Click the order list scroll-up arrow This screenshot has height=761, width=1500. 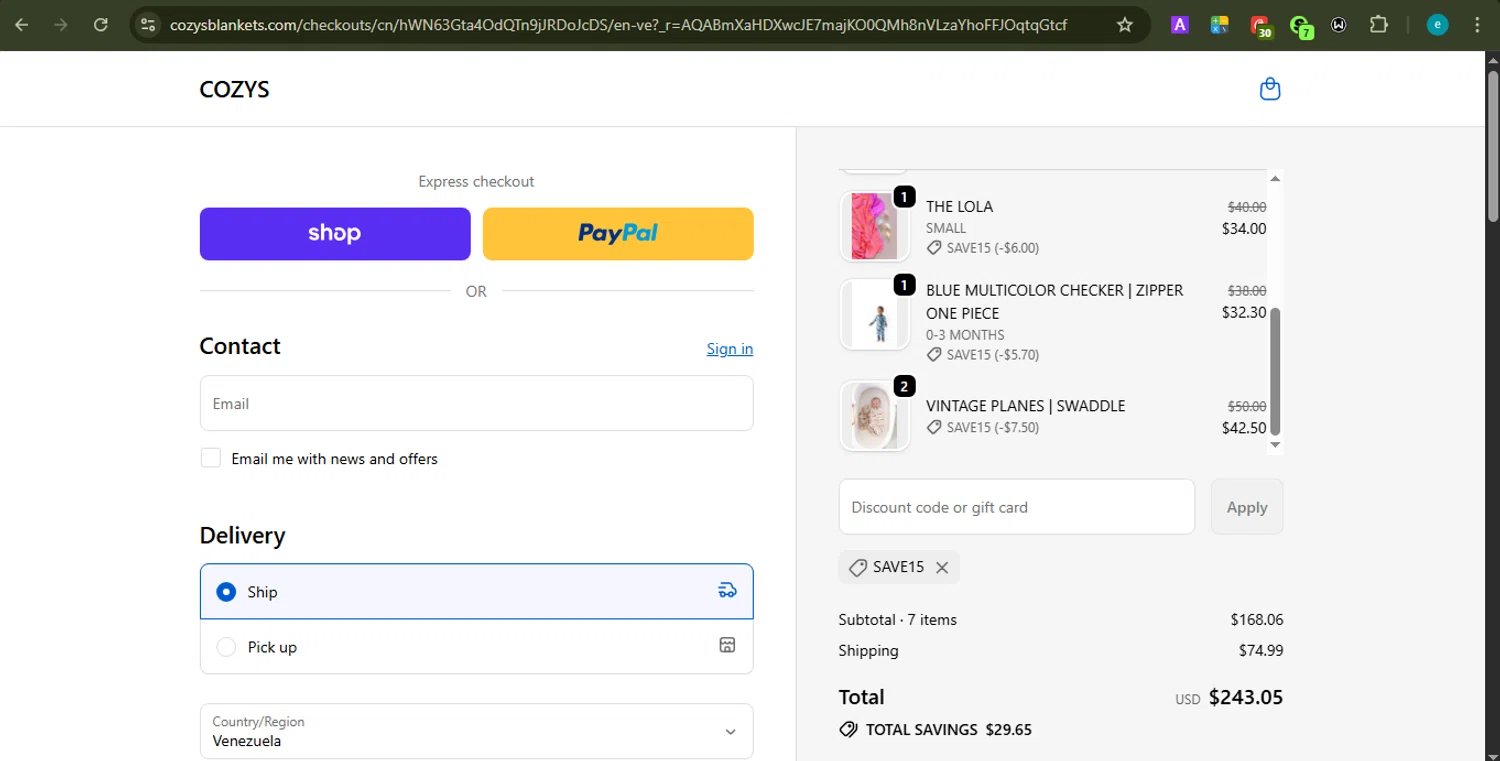pos(1275,178)
